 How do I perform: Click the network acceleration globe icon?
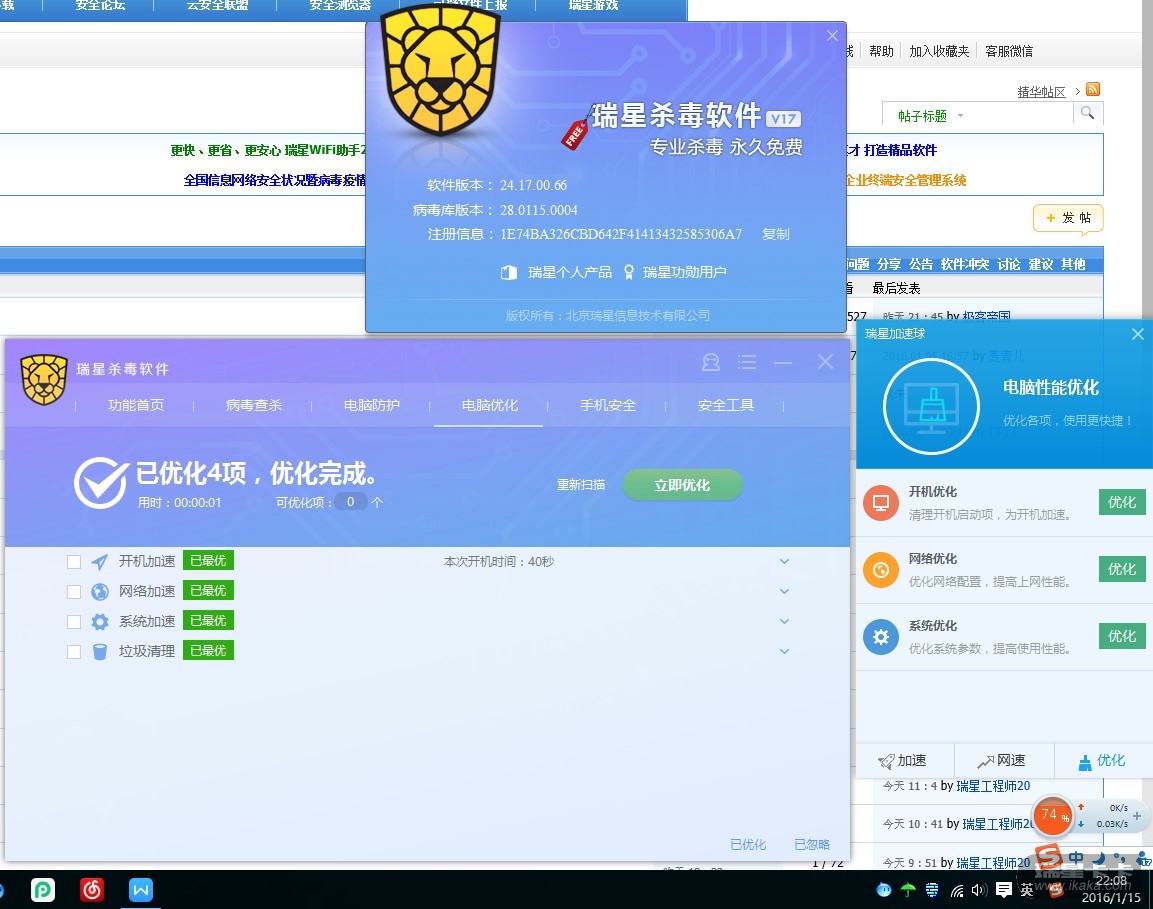[100, 591]
